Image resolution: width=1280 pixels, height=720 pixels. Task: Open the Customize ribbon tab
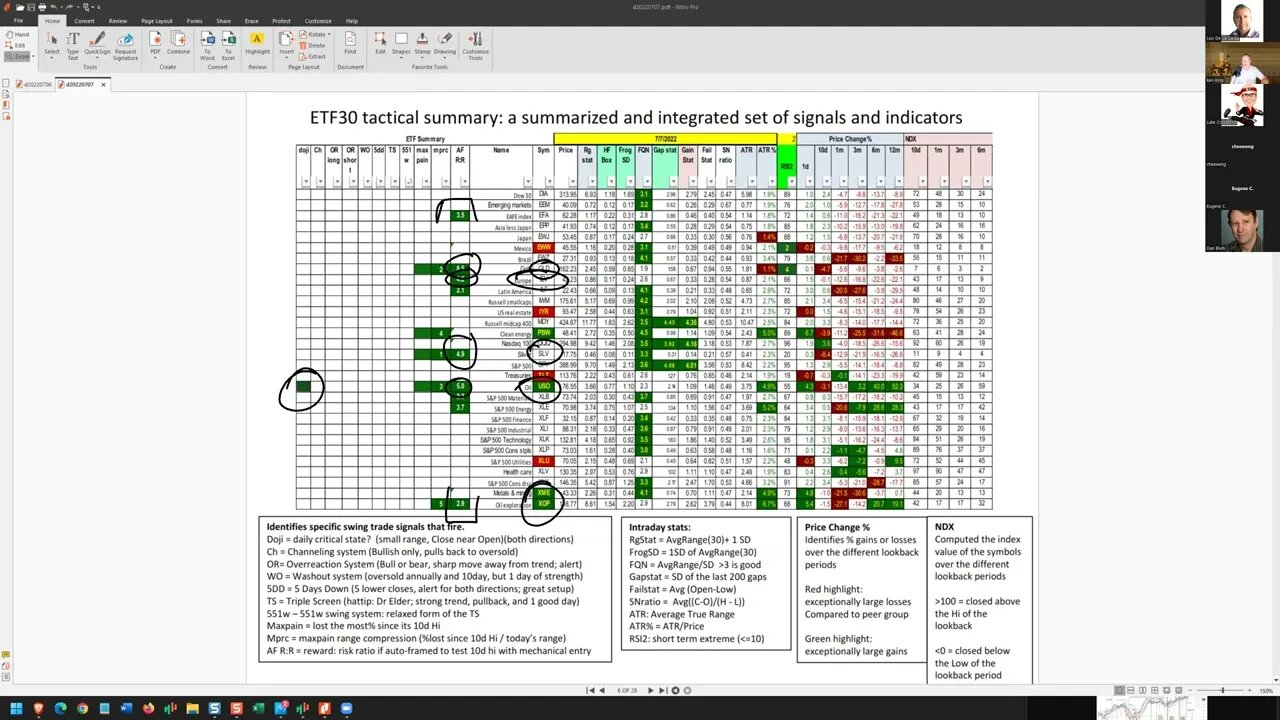coord(318,20)
